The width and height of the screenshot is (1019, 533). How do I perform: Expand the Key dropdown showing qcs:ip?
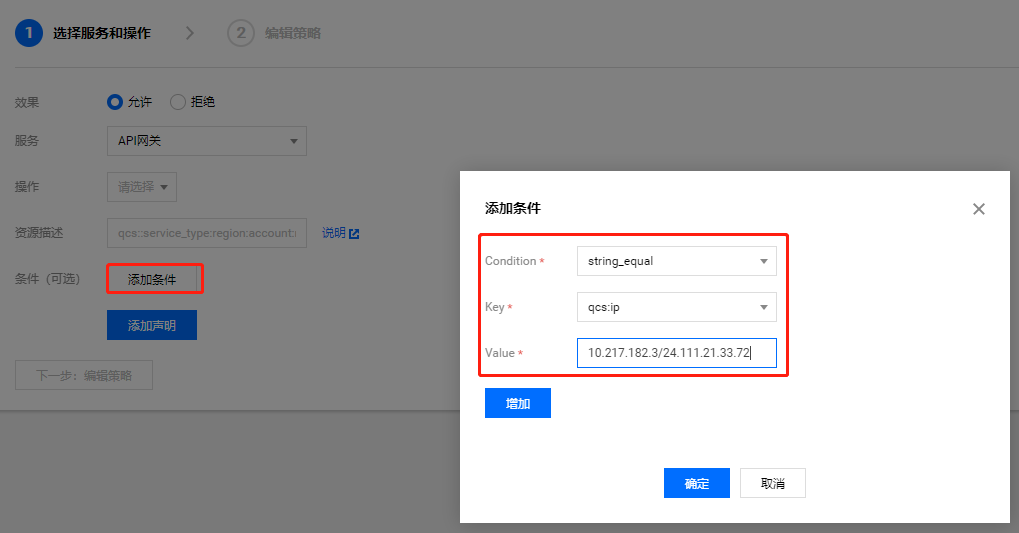(676, 307)
